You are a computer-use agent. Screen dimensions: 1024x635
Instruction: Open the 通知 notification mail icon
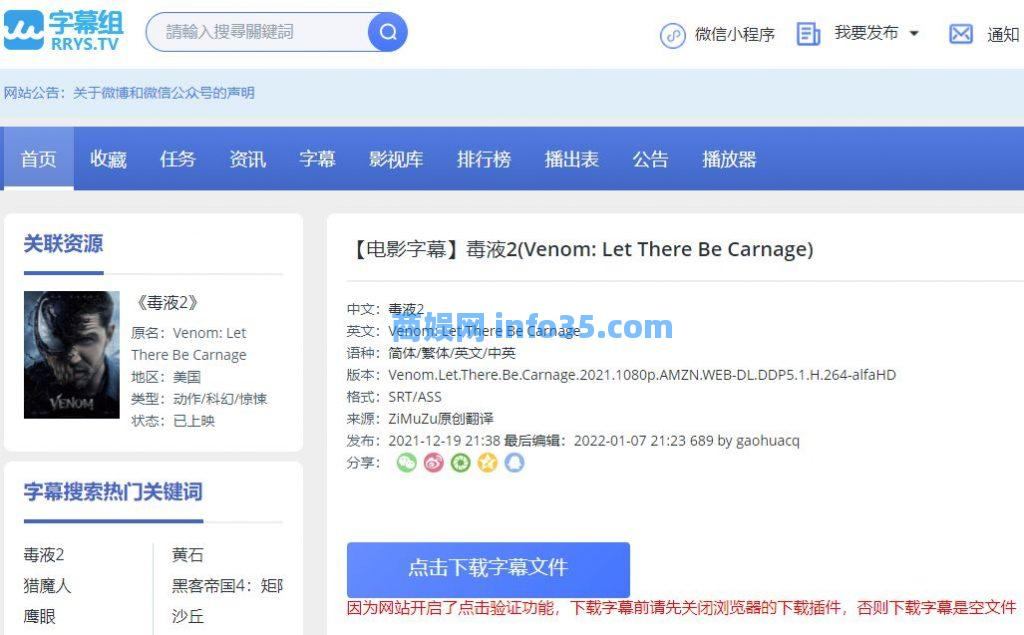(960, 32)
